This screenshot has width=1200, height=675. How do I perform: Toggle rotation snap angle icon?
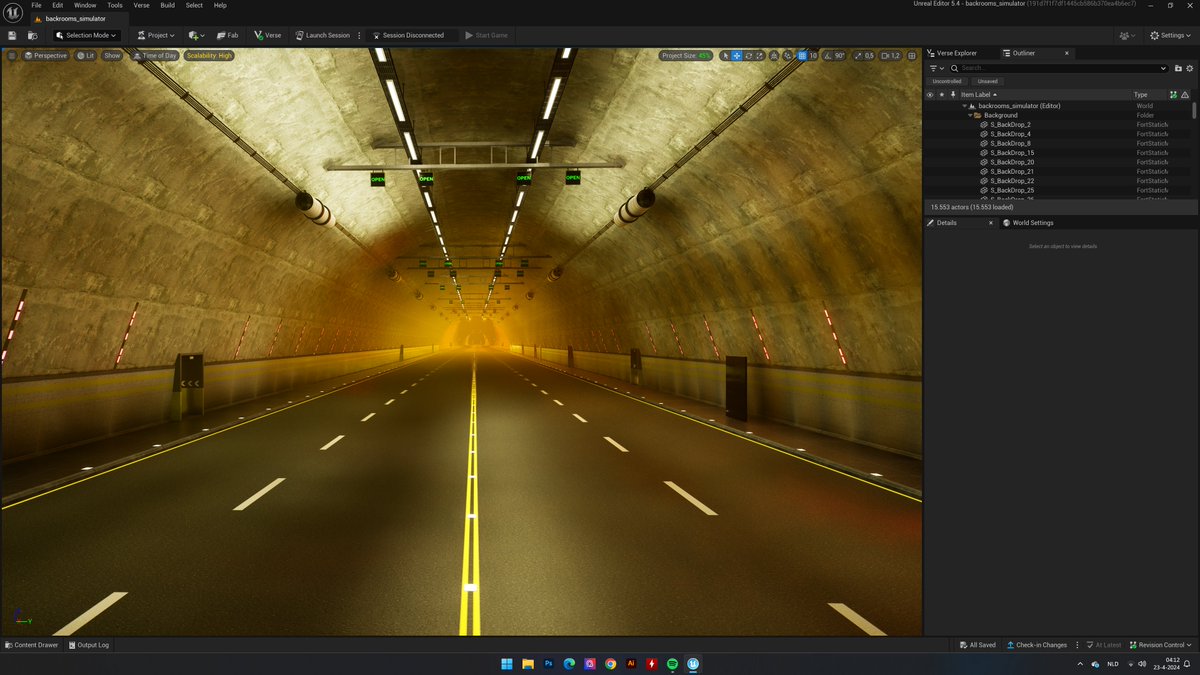[x=827, y=55]
